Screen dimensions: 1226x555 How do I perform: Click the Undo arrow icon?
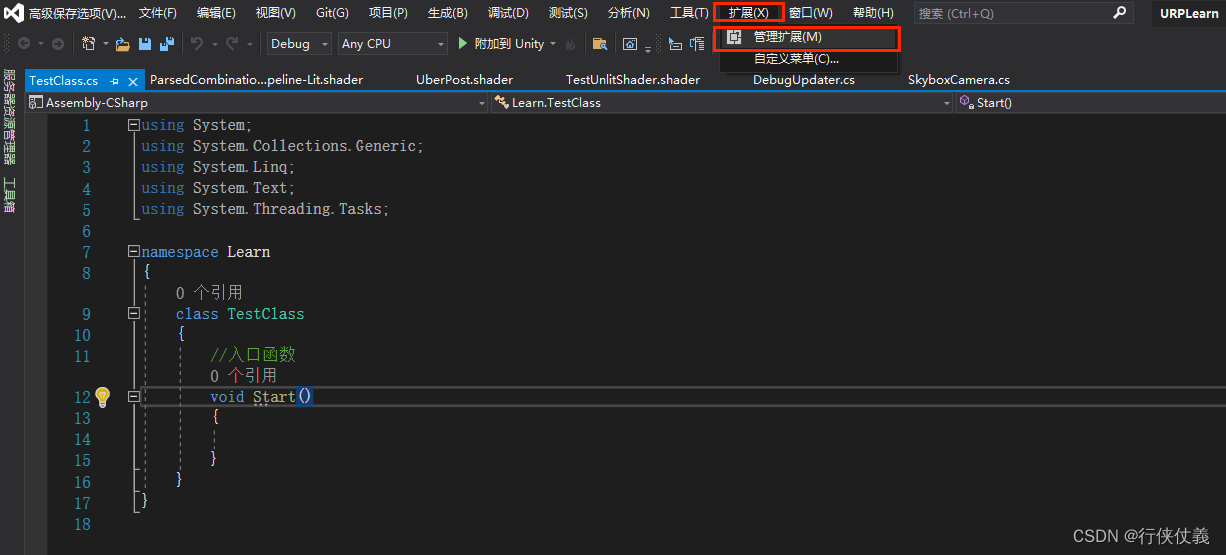click(x=197, y=44)
